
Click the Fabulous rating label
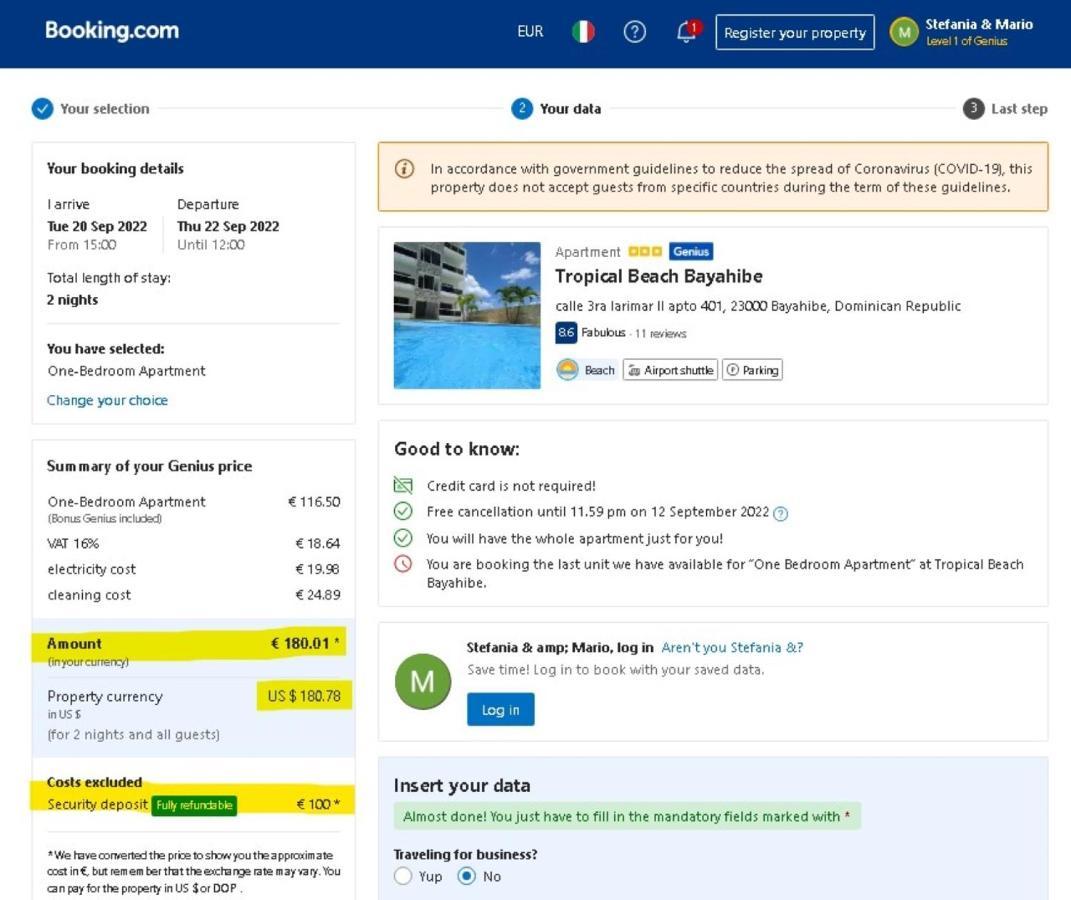pos(603,333)
